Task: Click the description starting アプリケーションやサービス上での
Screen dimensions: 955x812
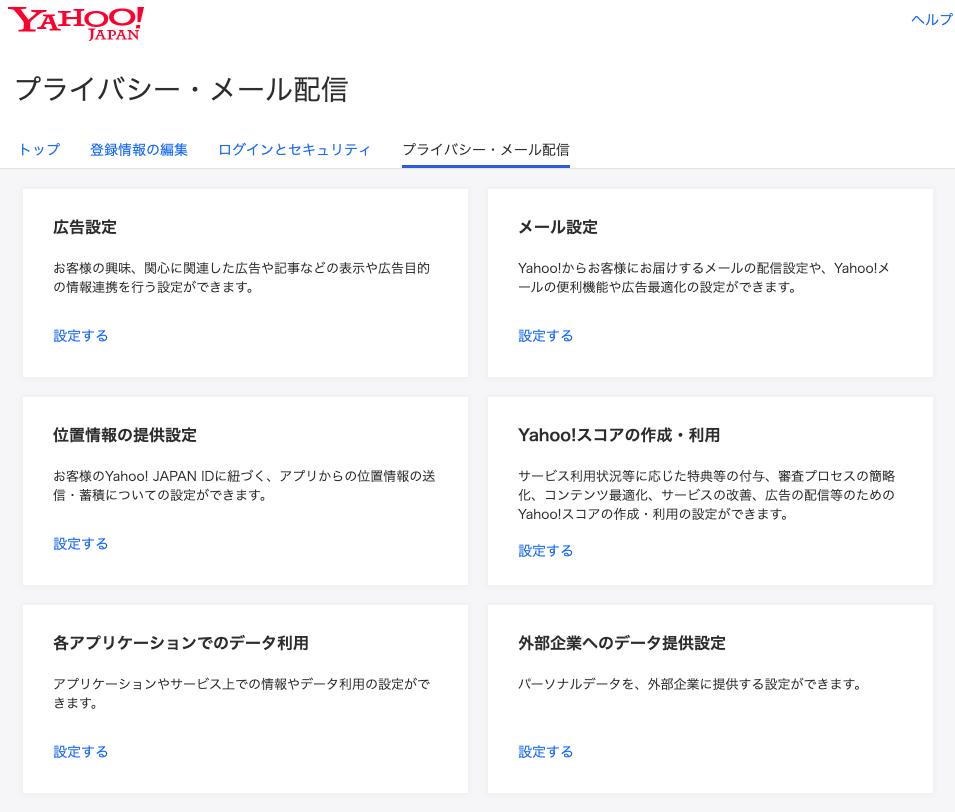Action: [x=242, y=693]
